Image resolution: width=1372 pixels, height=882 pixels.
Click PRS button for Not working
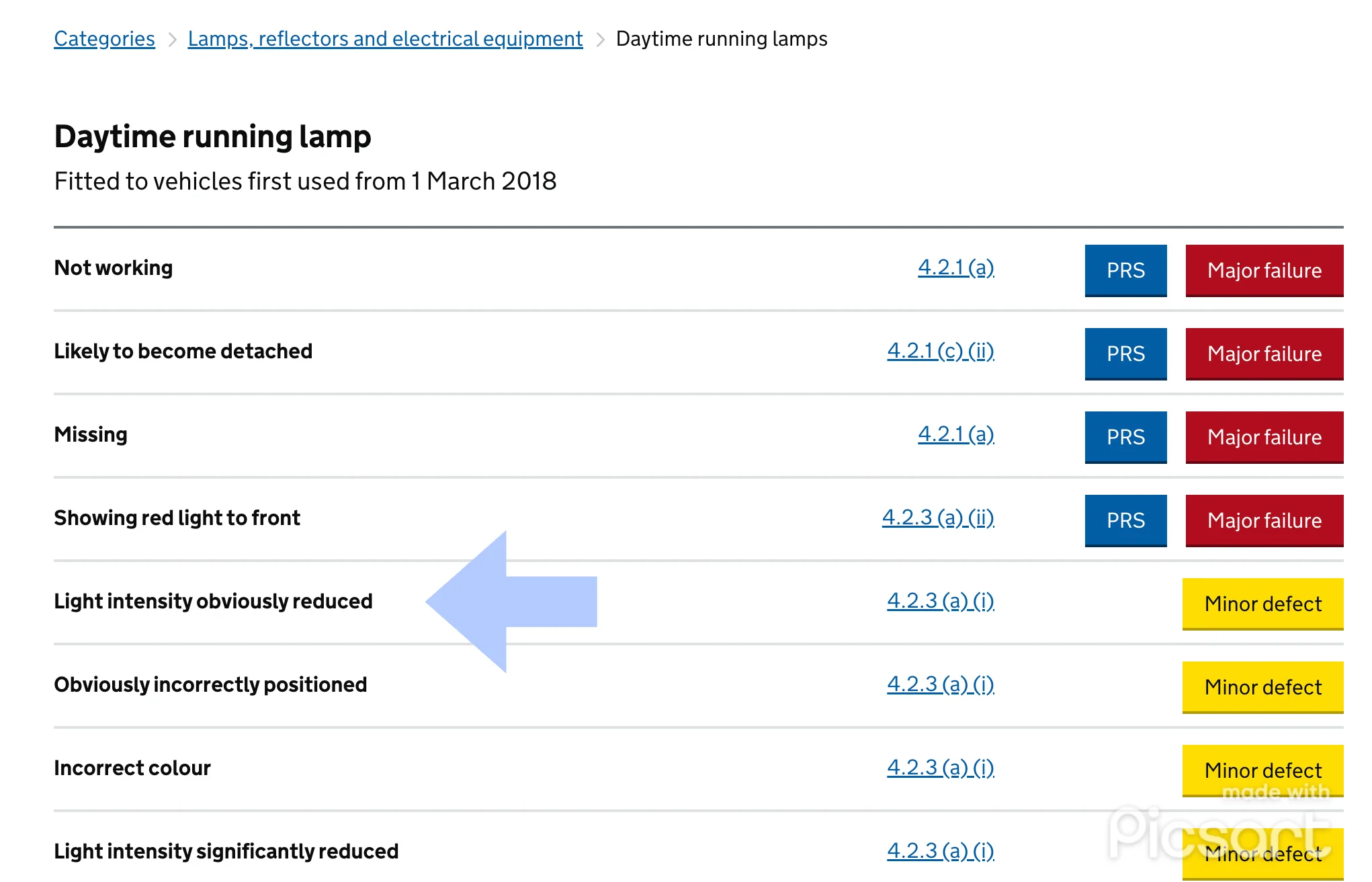pos(1125,270)
